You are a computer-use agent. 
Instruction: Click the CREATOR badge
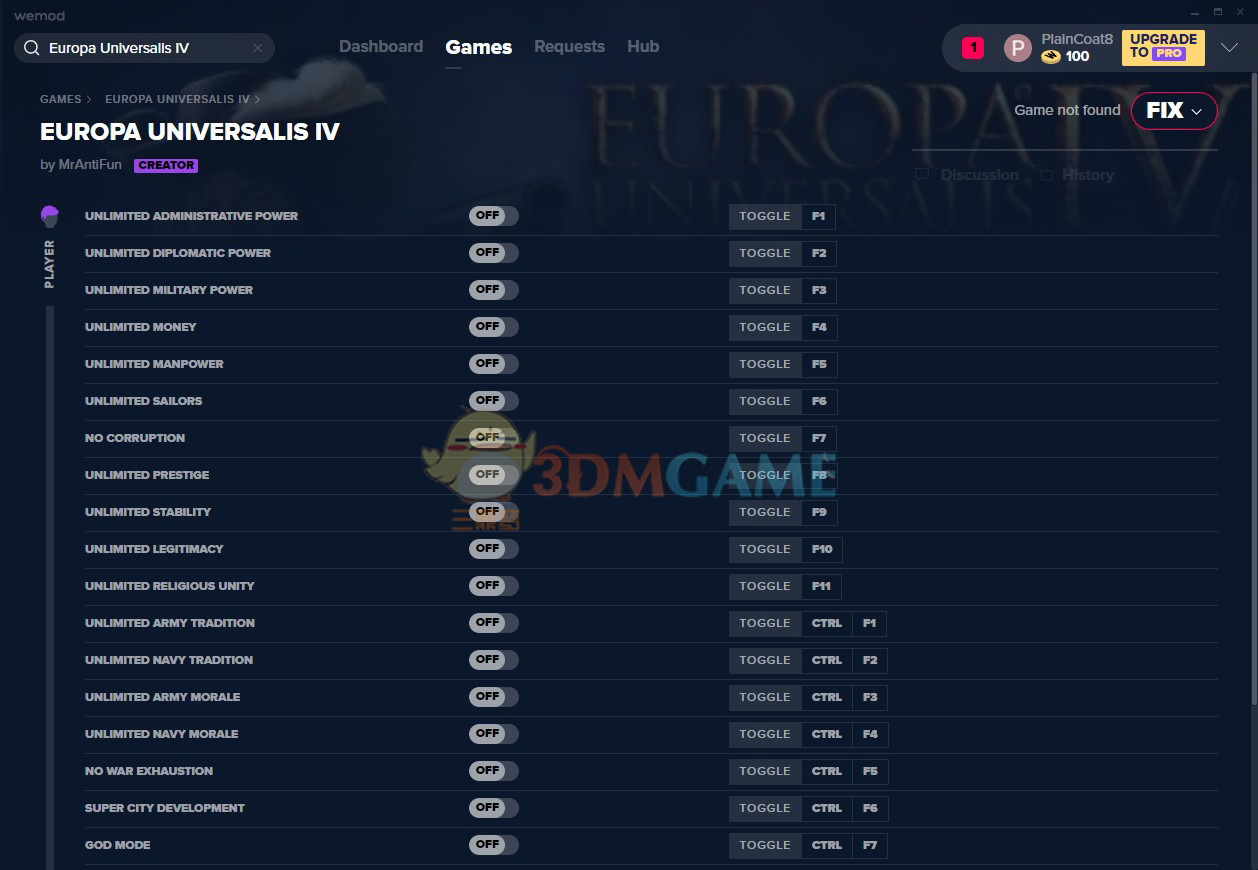tap(166, 166)
